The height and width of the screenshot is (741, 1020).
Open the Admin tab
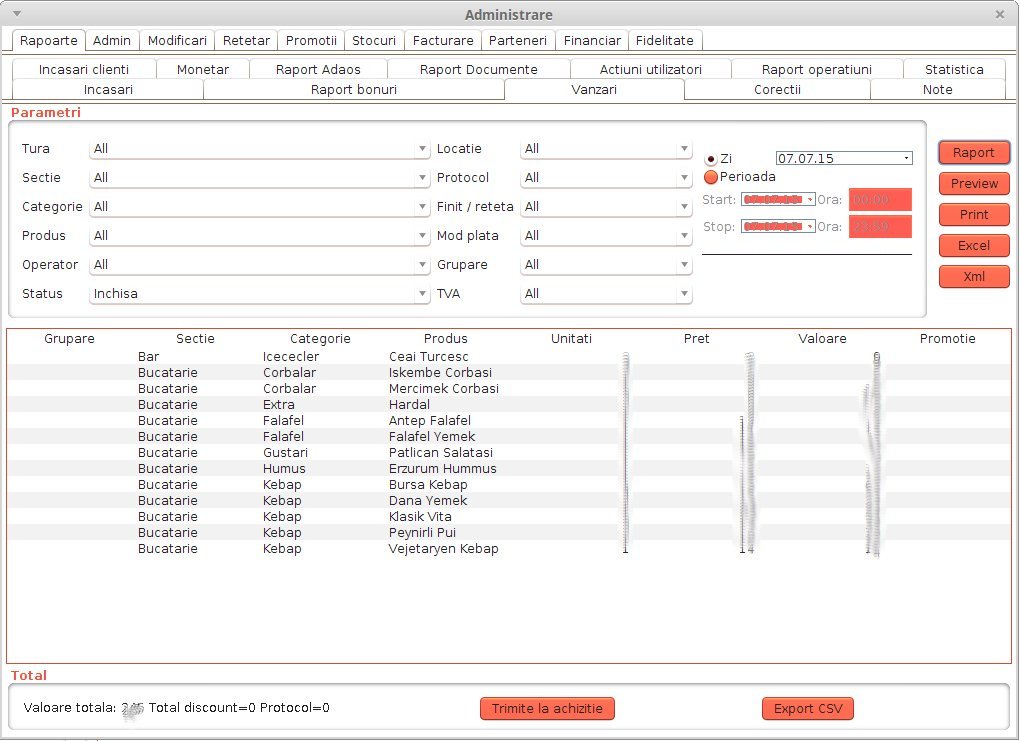tap(112, 40)
